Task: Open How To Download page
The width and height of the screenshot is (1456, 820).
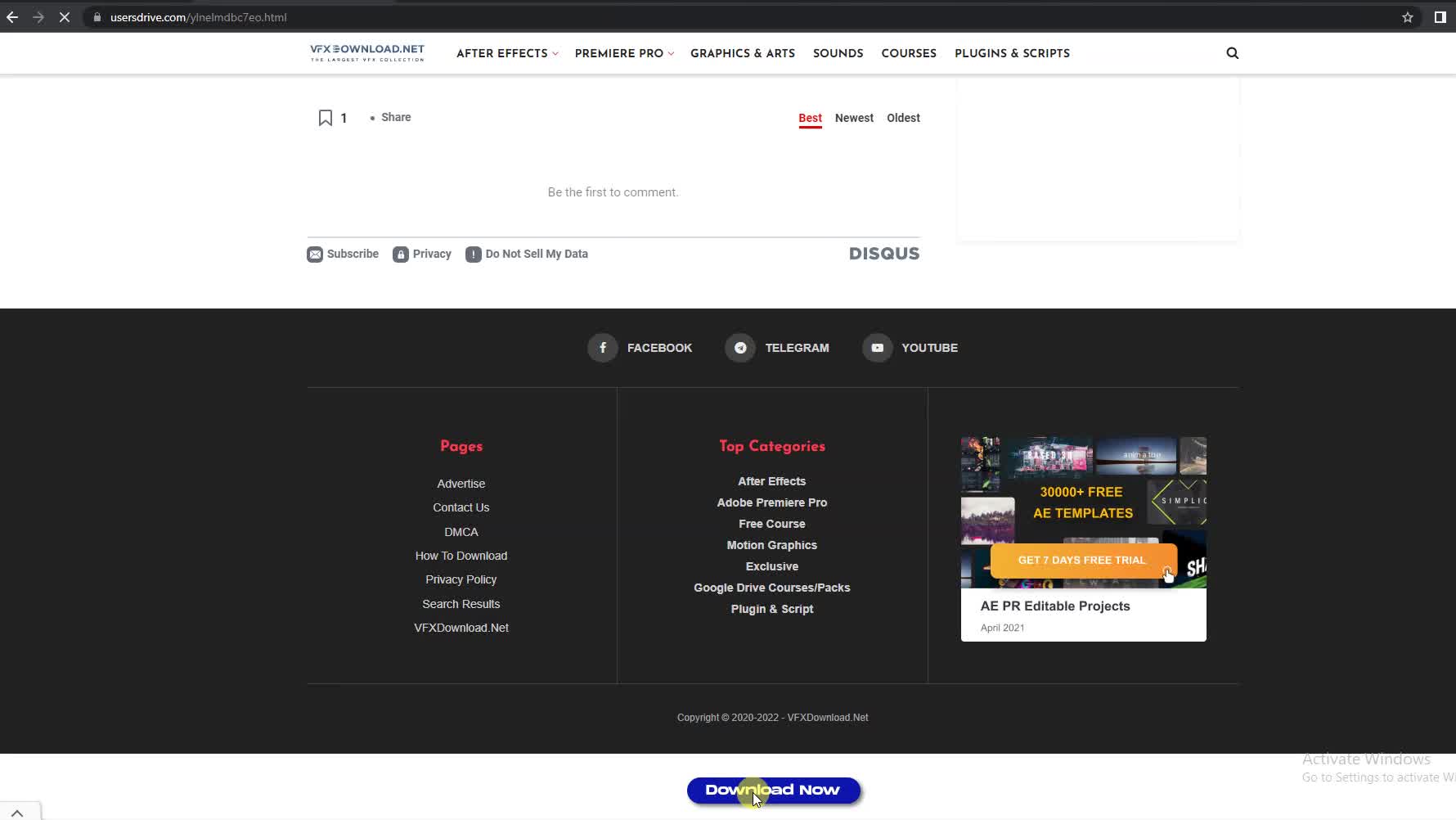Action: click(x=461, y=556)
